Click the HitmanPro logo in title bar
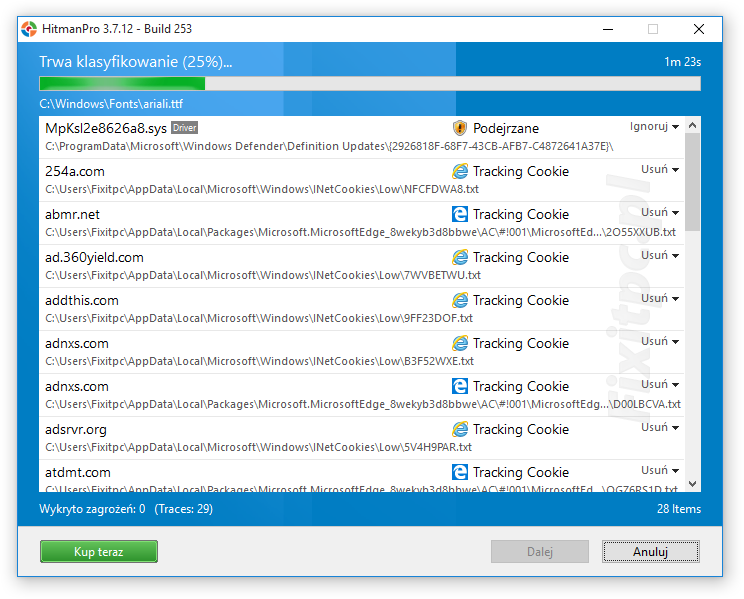This screenshot has width=744, height=599. coord(29,29)
